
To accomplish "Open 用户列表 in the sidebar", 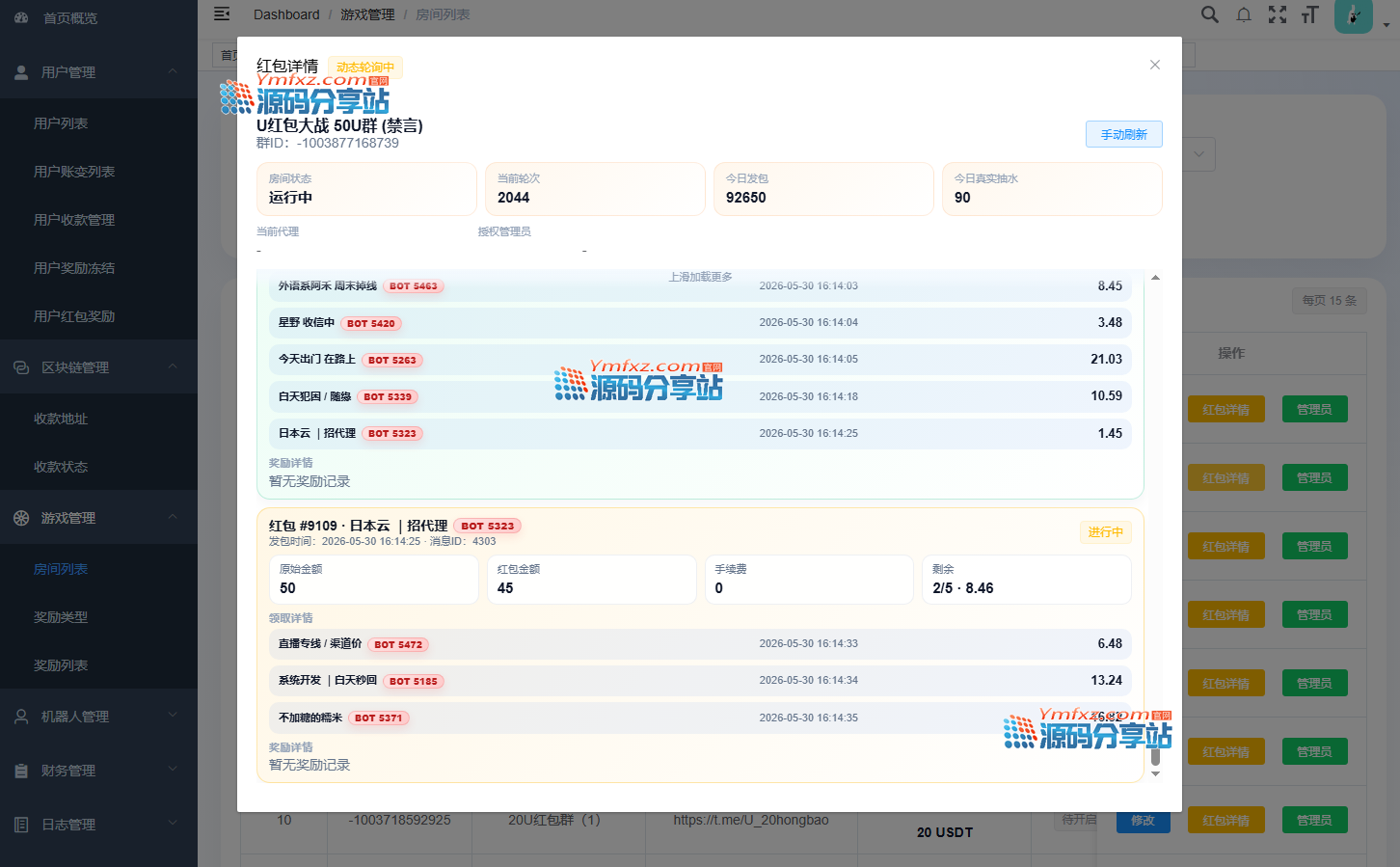I will tap(61, 123).
